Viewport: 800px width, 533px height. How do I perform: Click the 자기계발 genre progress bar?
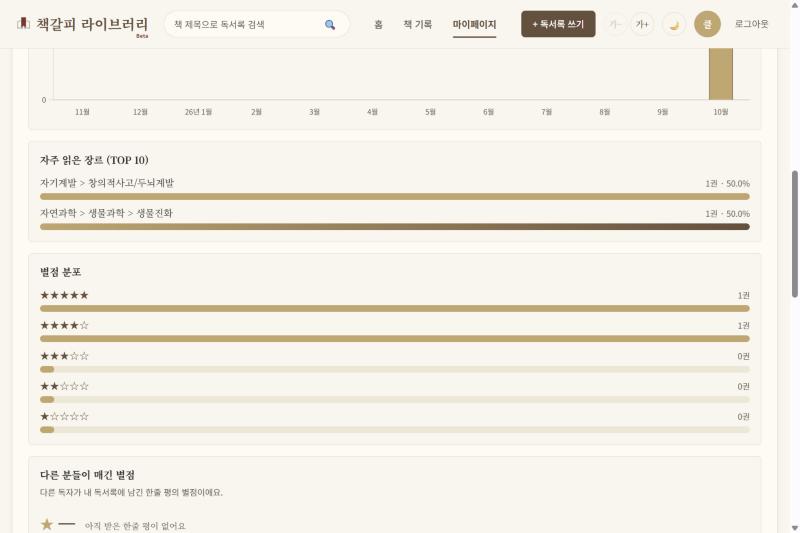[x=395, y=197]
